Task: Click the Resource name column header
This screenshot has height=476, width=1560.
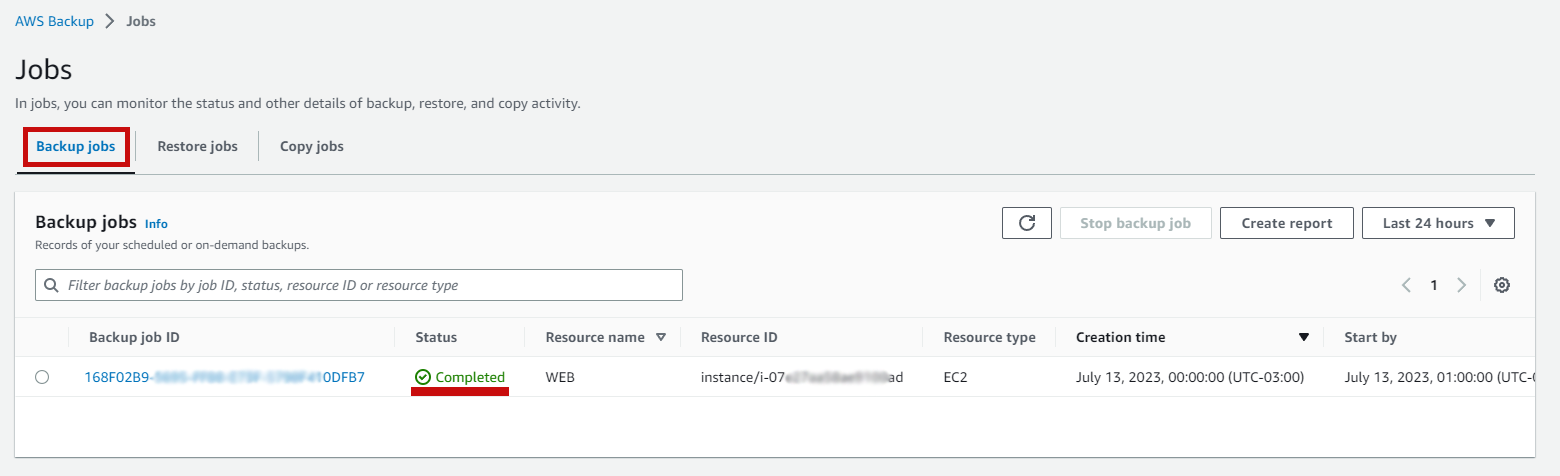Action: pyautogui.click(x=595, y=337)
